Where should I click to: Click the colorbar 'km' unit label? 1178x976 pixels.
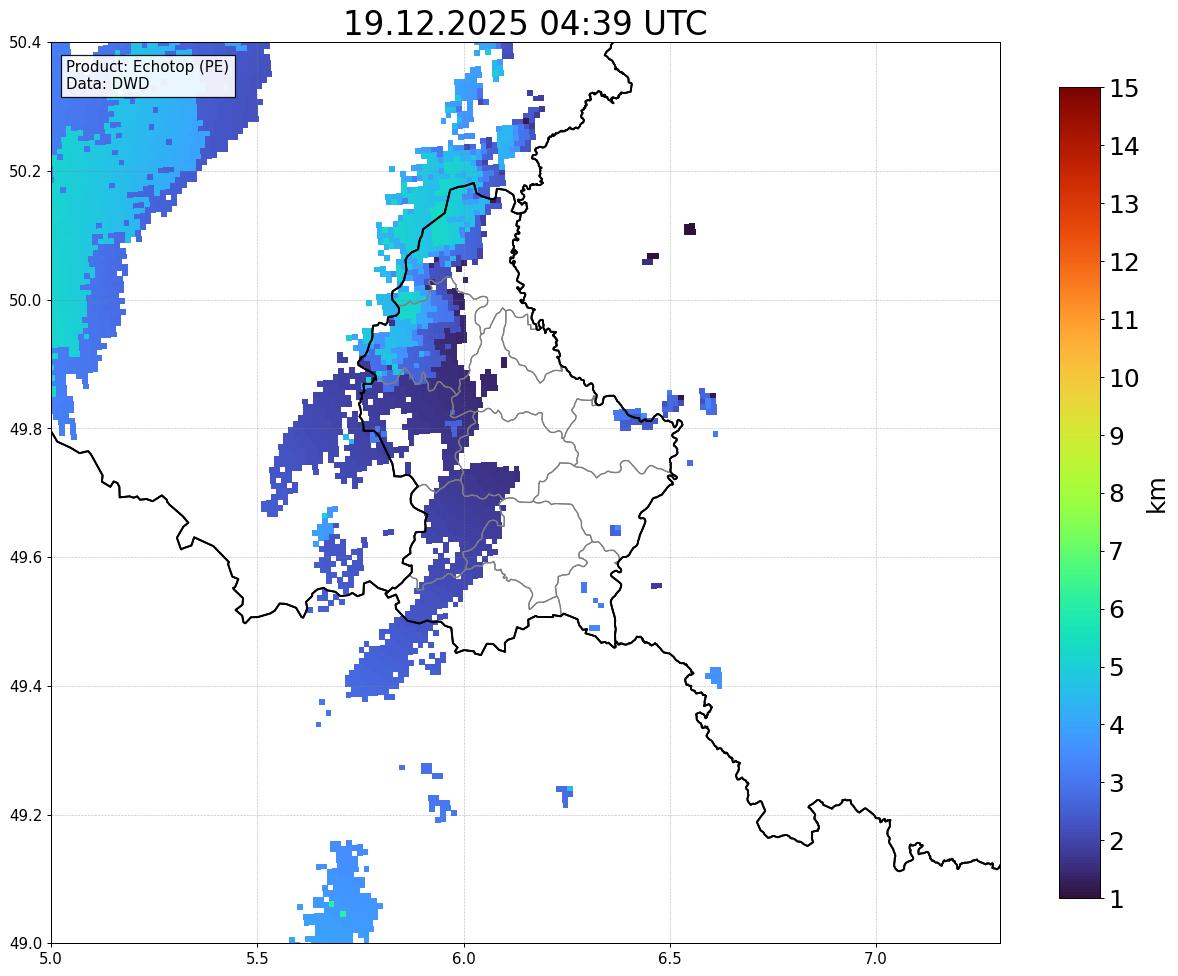(1157, 495)
